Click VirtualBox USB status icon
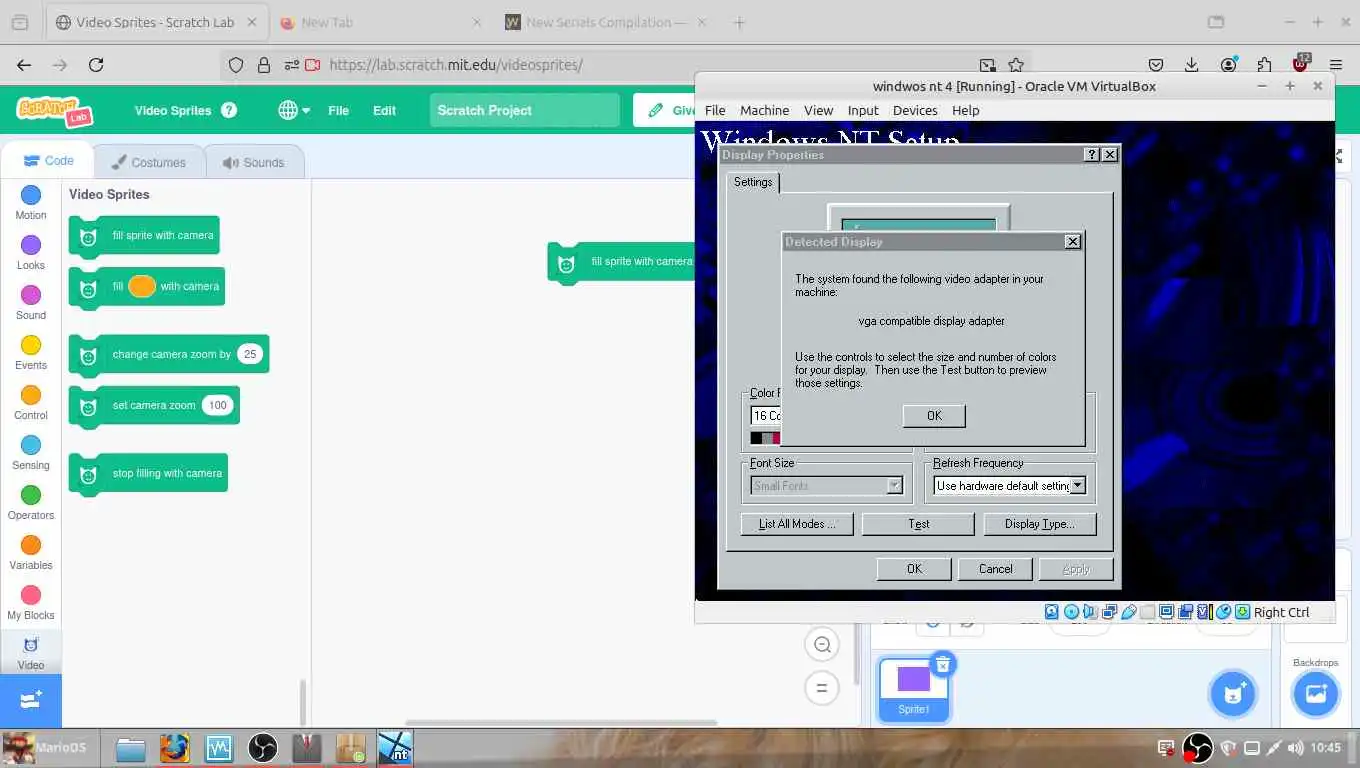Viewport: 1360px width, 768px height. pyautogui.click(x=1129, y=612)
